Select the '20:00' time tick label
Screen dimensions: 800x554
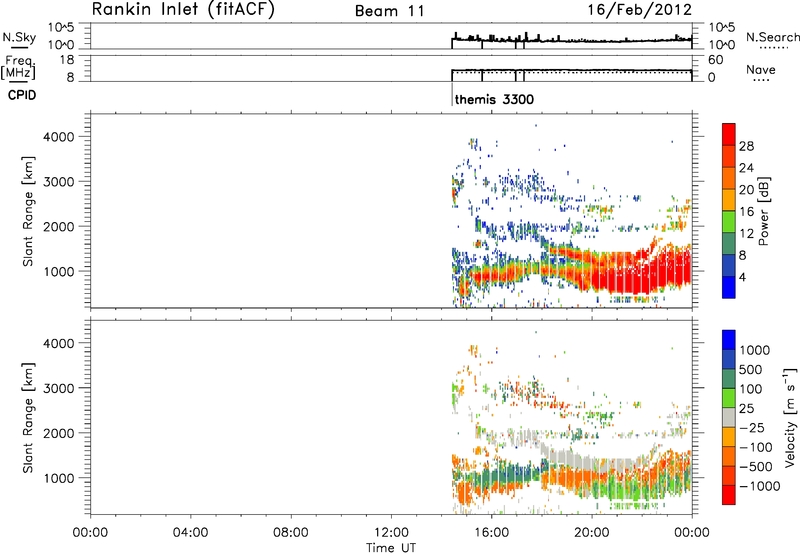(x=592, y=533)
